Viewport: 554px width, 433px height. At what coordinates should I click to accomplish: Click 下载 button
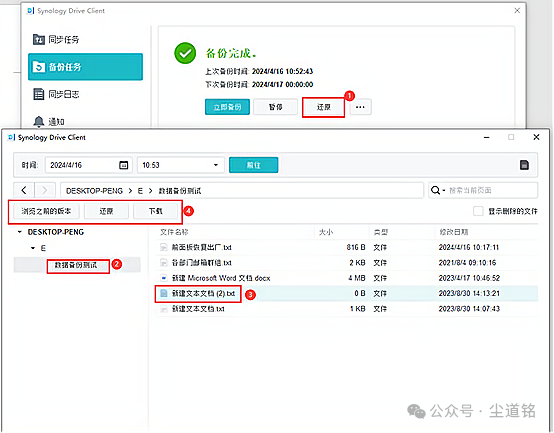(155, 211)
